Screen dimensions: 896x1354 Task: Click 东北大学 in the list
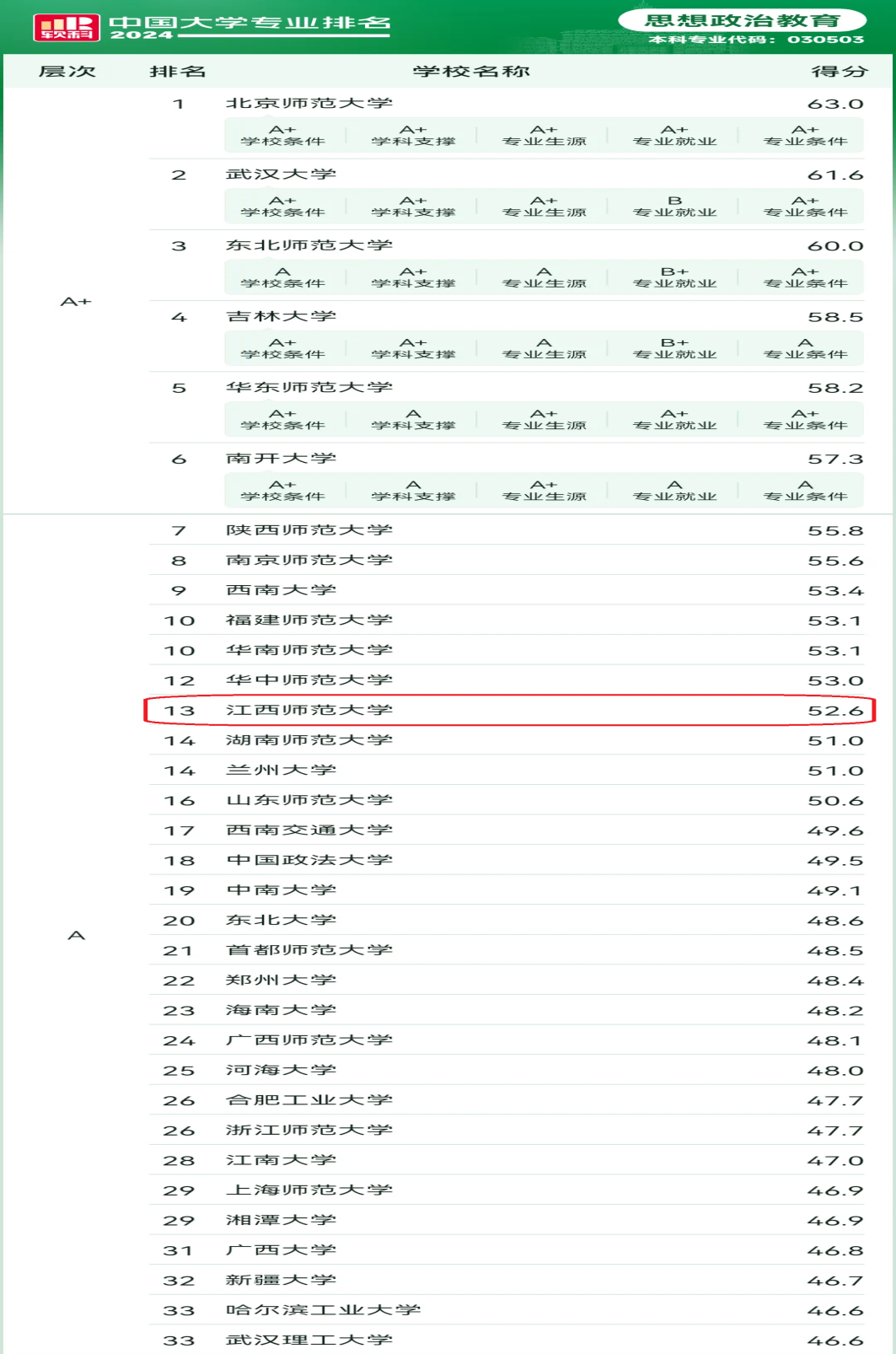(281, 920)
